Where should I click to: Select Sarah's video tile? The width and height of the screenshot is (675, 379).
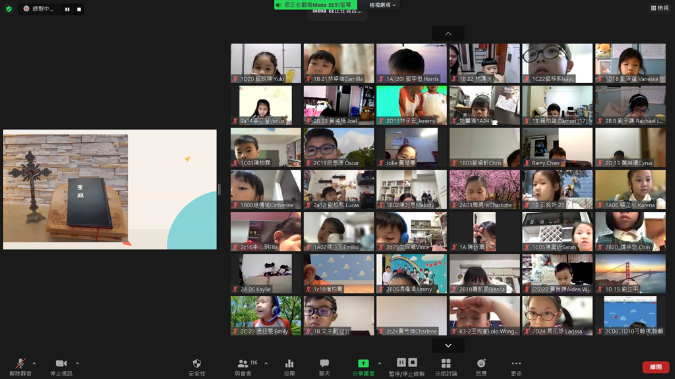tap(557, 232)
